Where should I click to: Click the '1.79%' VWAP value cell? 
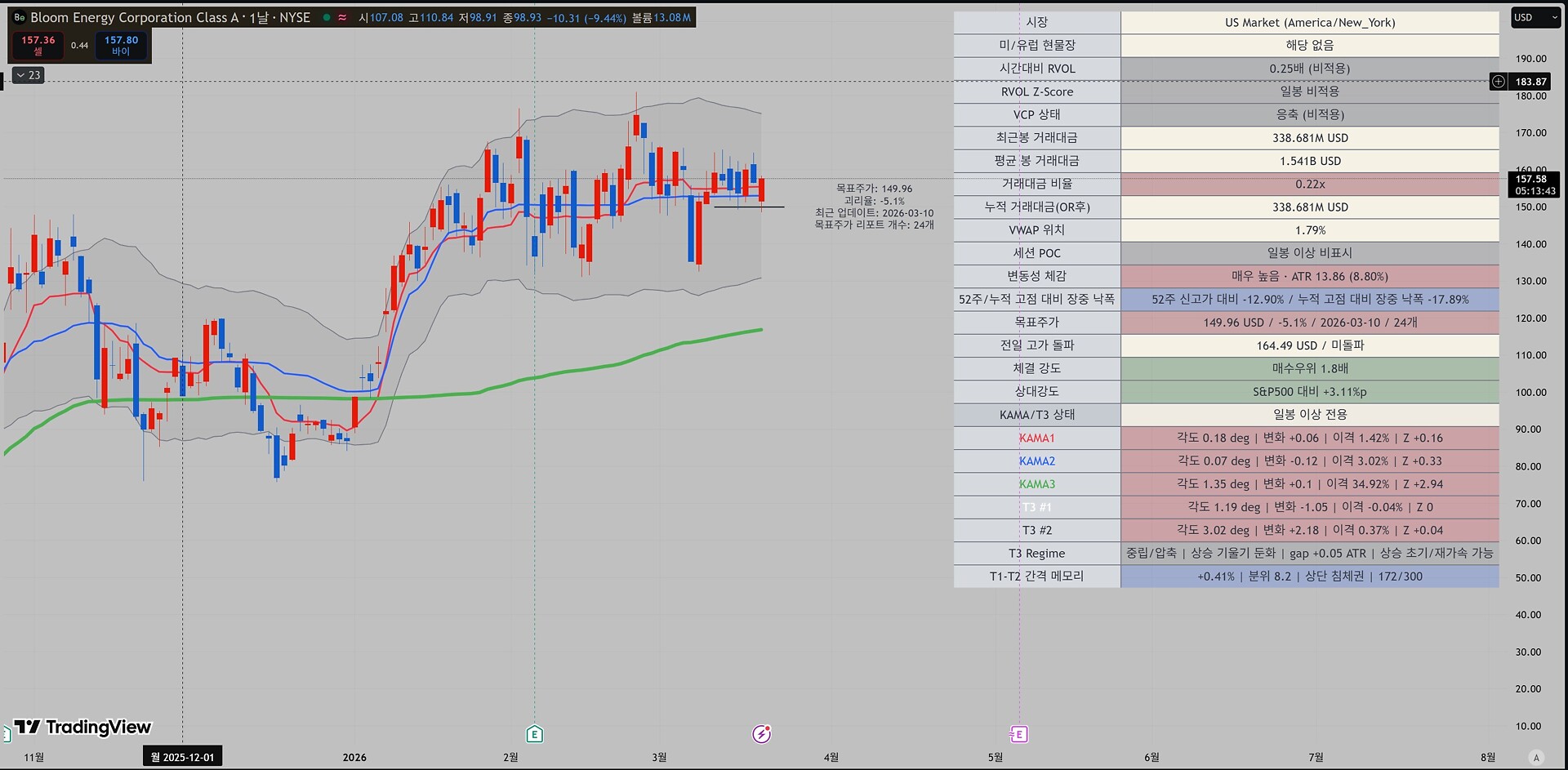(x=1310, y=230)
